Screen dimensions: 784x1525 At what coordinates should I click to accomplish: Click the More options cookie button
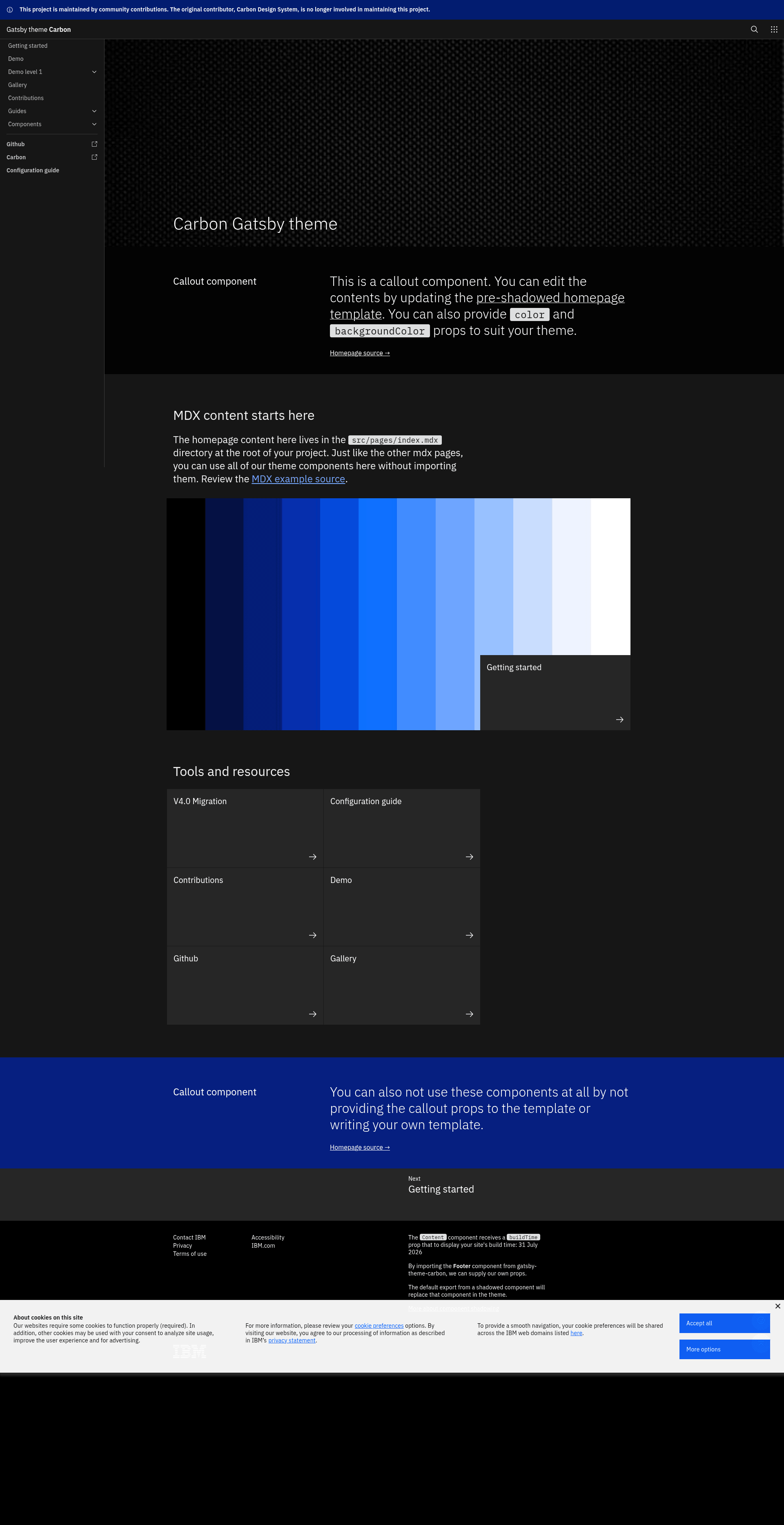point(724,1349)
